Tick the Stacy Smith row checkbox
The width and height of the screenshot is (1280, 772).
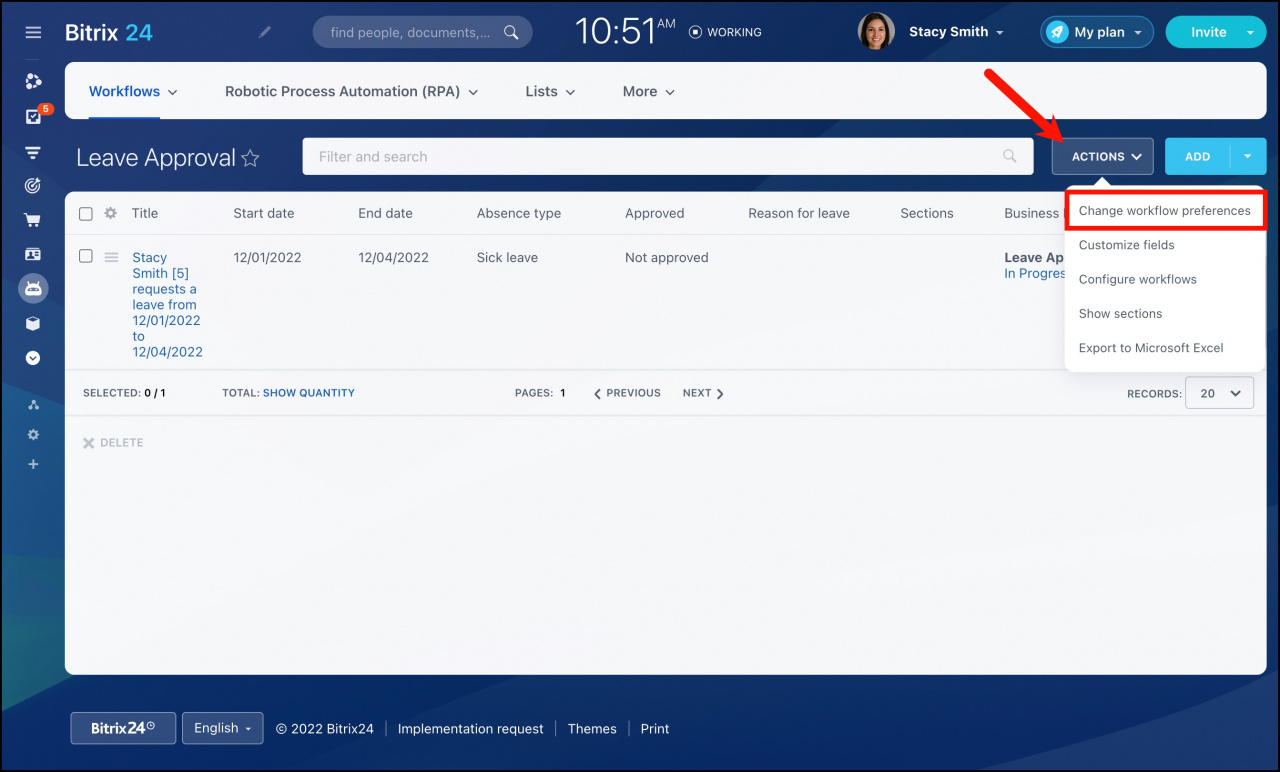86,257
